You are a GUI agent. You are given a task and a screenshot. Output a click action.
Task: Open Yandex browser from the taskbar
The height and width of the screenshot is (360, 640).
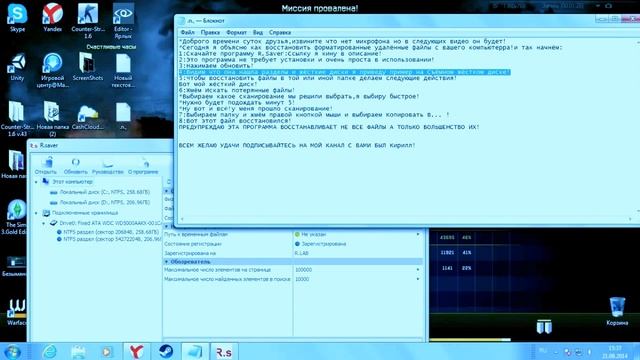click(x=136, y=351)
